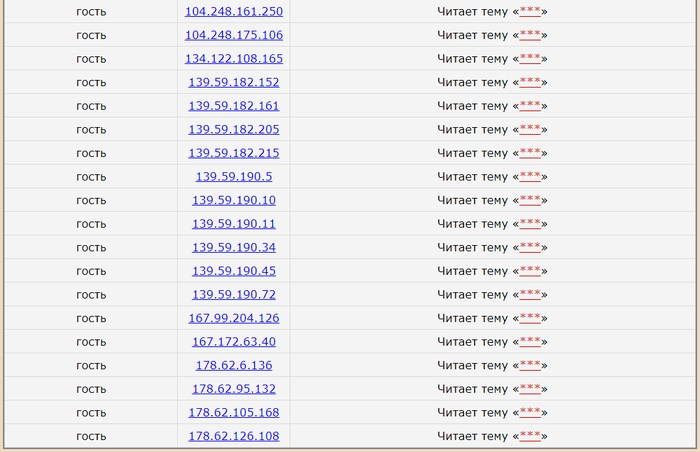Open IP address 167.99.204.126 link

tap(234, 318)
